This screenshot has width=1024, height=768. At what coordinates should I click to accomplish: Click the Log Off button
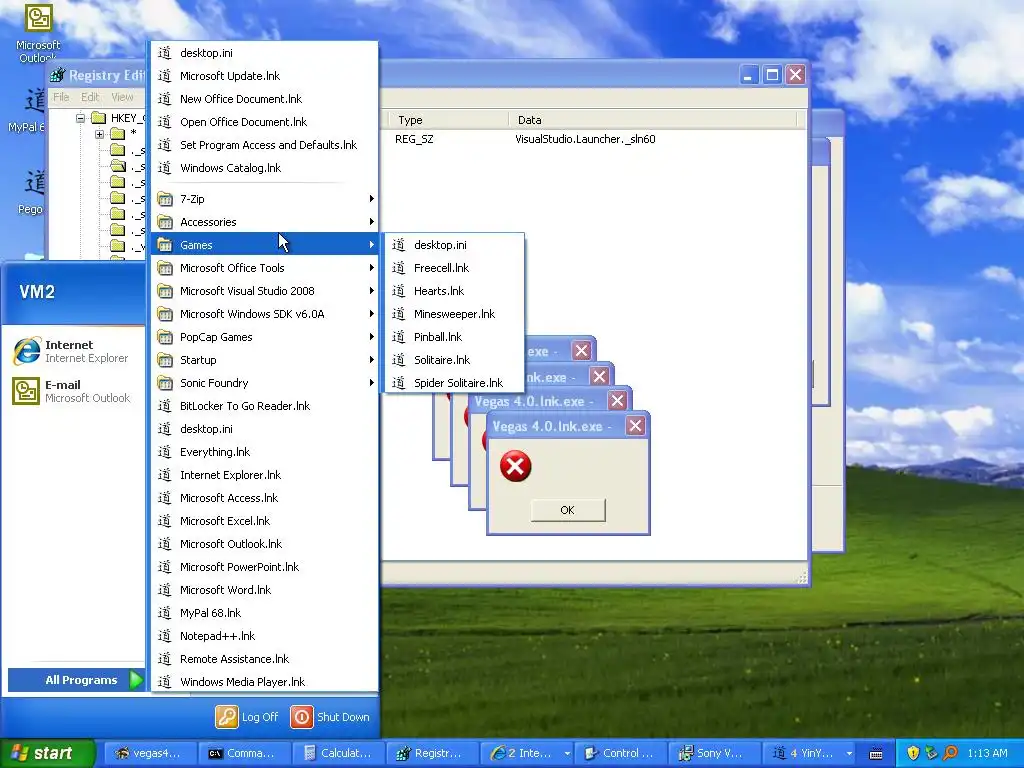(x=248, y=717)
